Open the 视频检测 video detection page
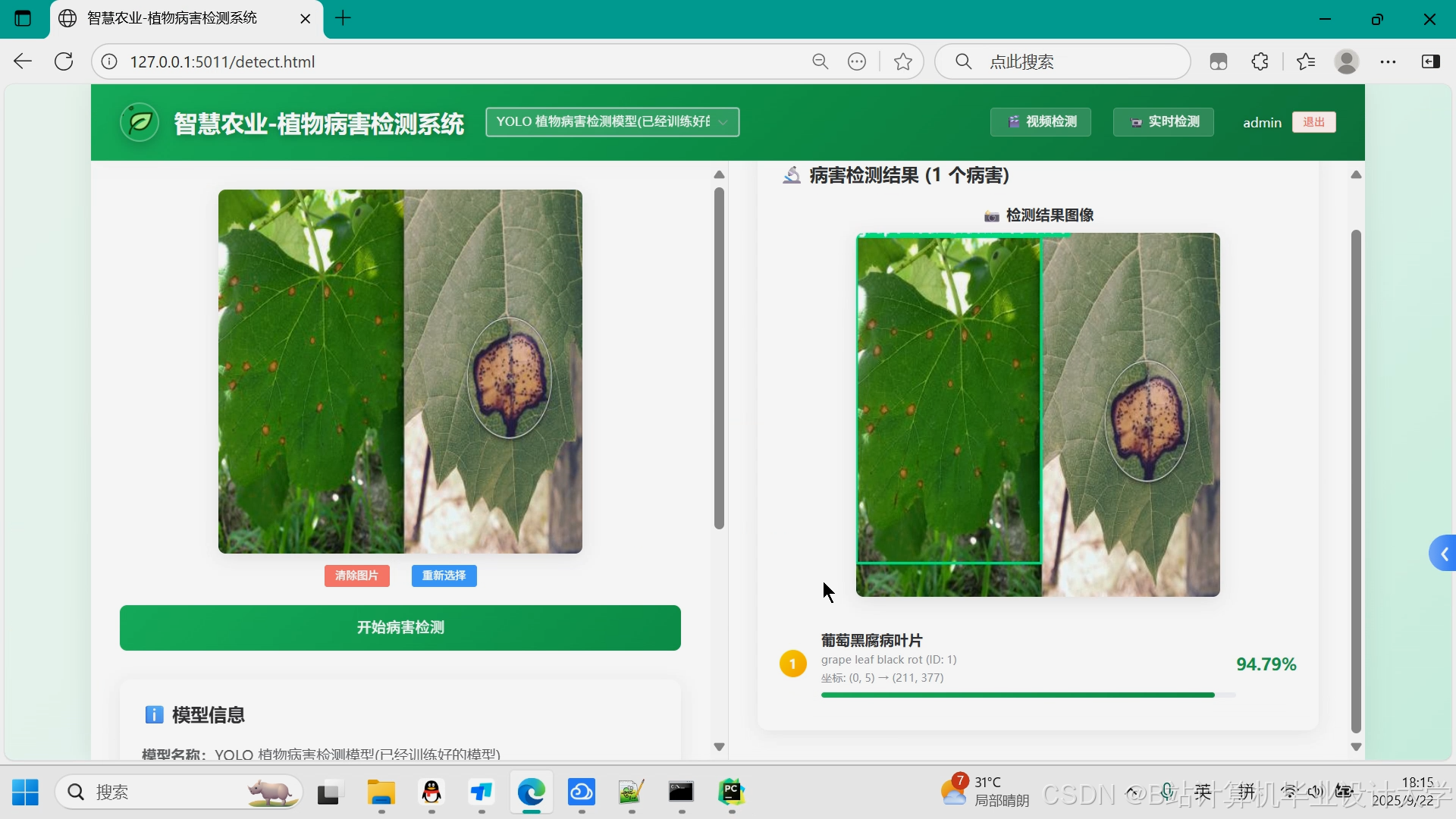 tap(1040, 122)
